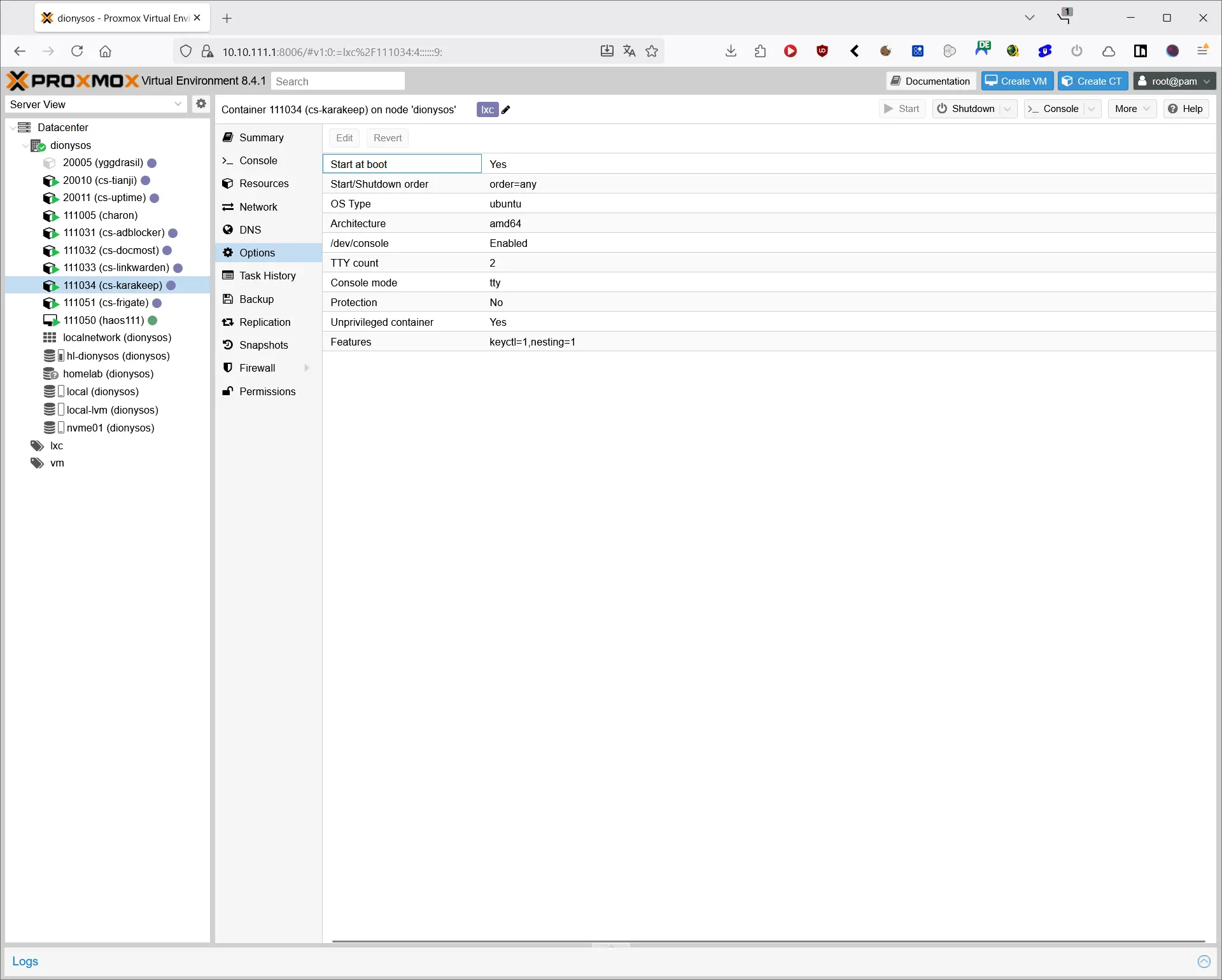Viewport: 1222px width, 980px height.
Task: Switch to the Summary tab
Action: click(x=261, y=137)
